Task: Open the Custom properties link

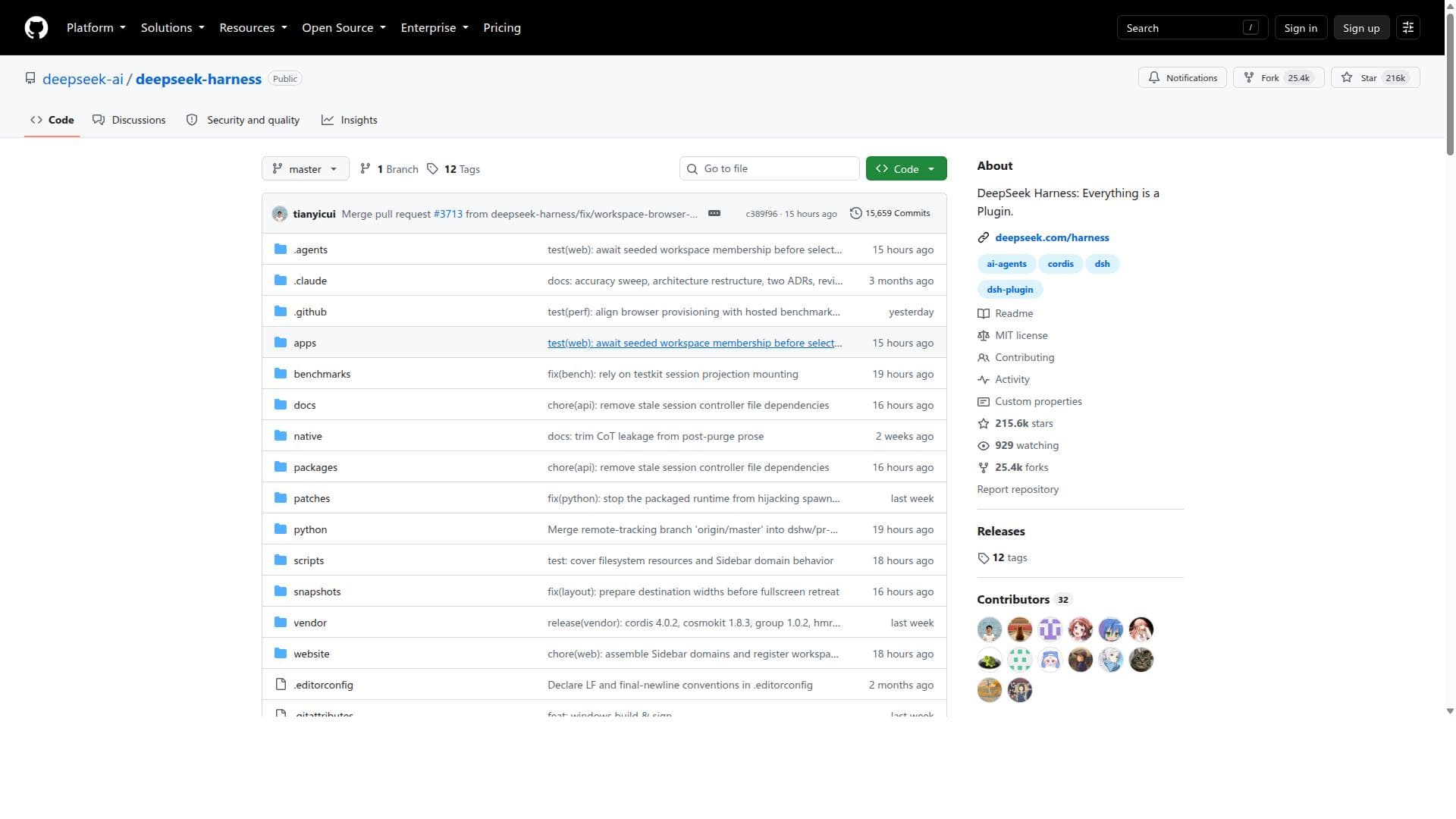Action: point(1030,401)
